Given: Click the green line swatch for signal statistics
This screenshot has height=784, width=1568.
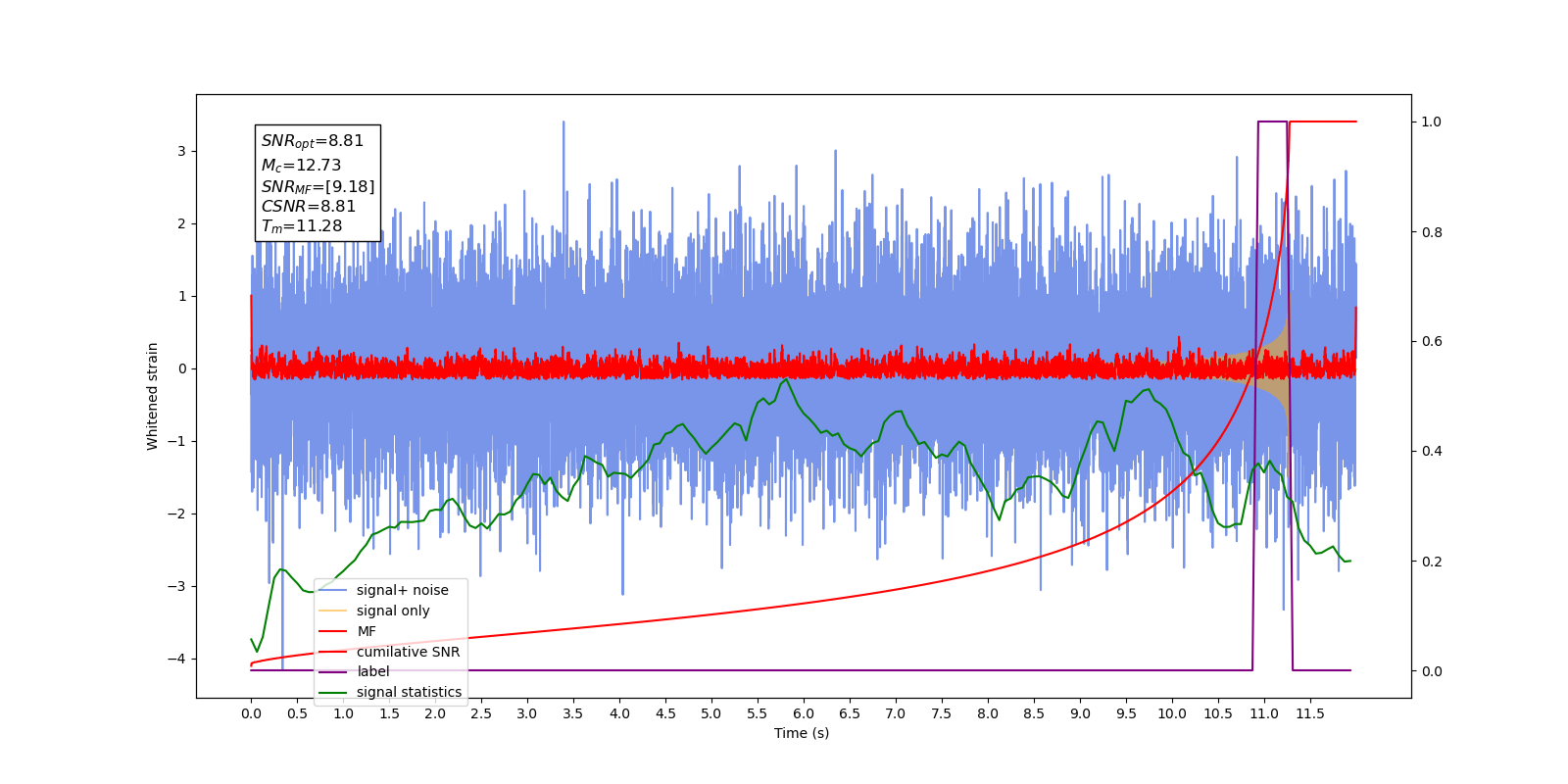Looking at the screenshot, I should point(333,692).
